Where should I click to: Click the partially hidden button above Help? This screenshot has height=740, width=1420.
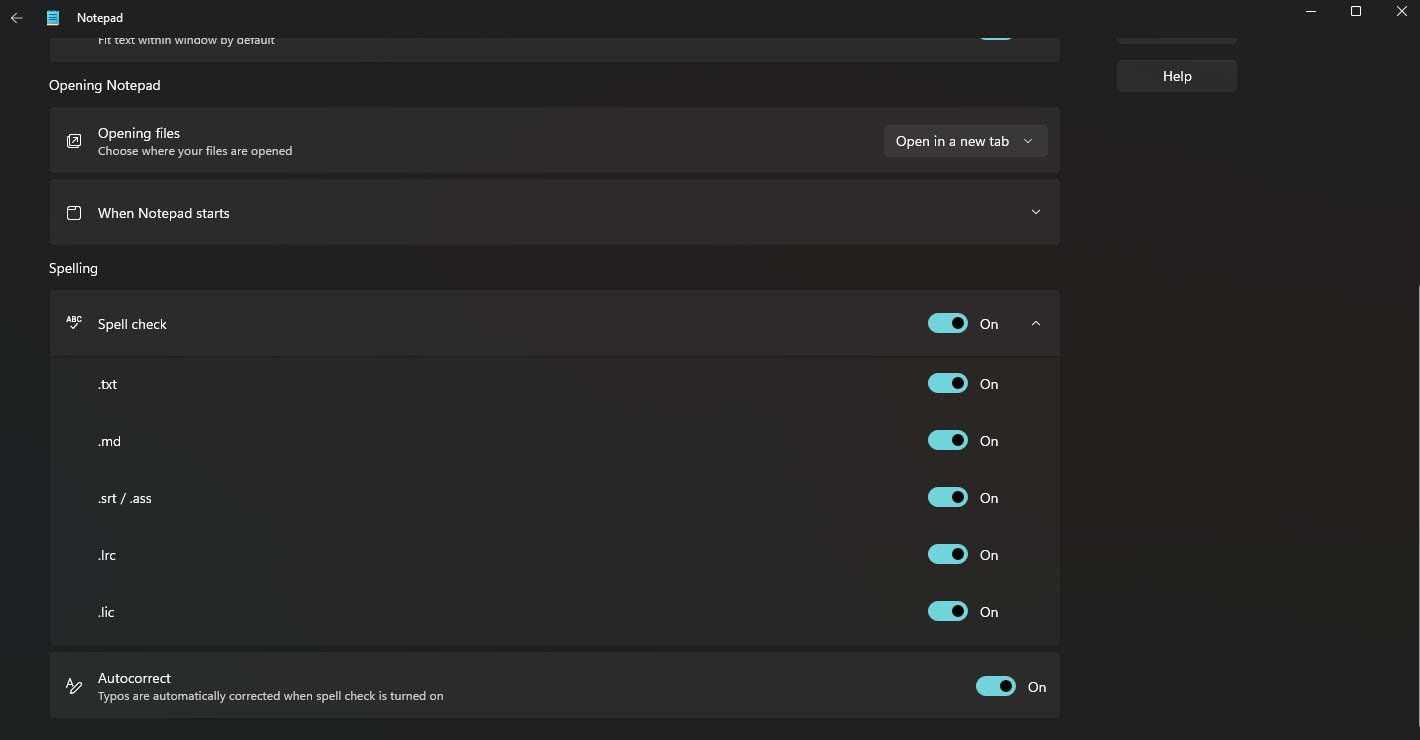(1176, 40)
